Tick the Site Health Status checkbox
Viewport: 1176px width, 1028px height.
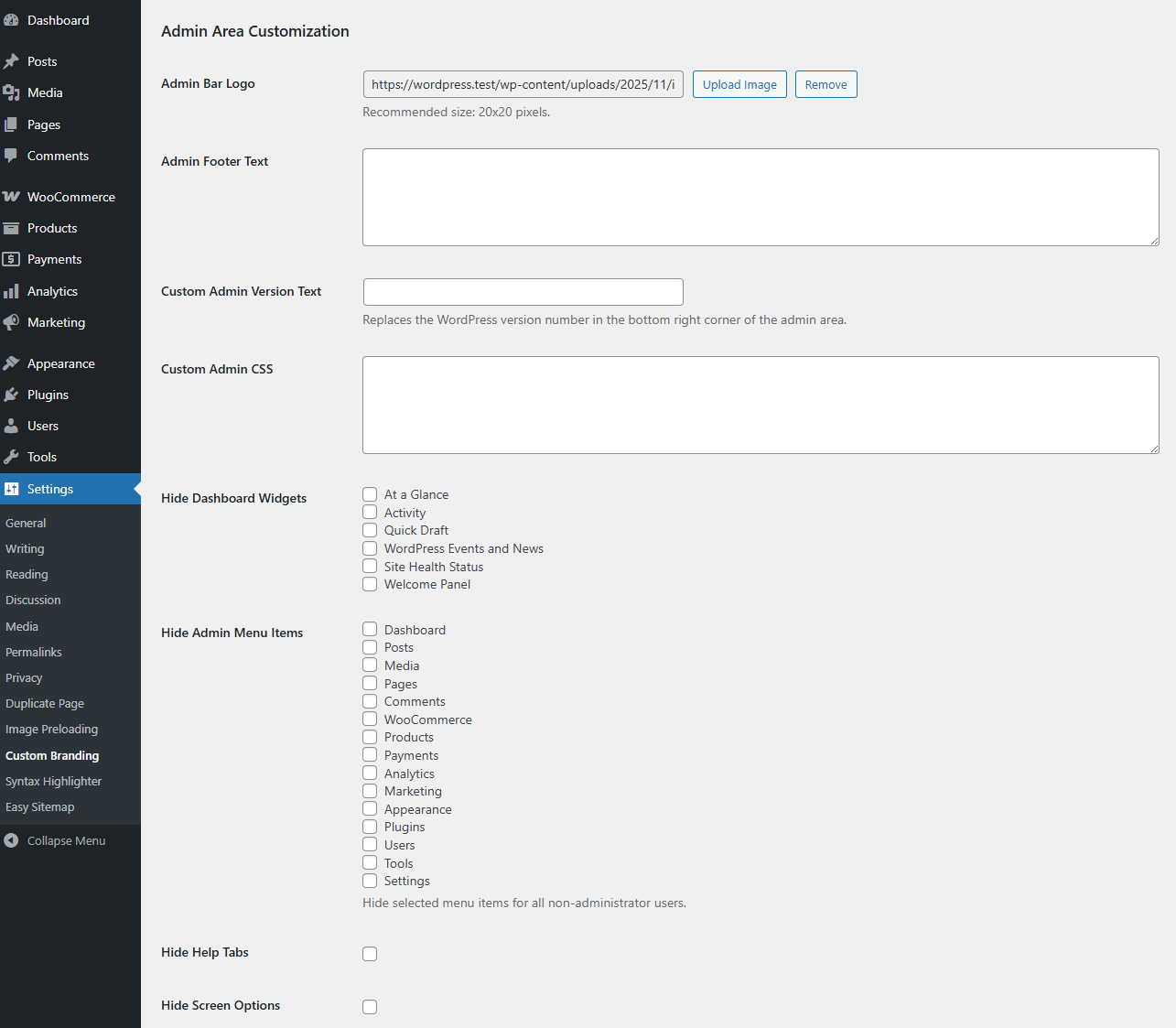370,566
